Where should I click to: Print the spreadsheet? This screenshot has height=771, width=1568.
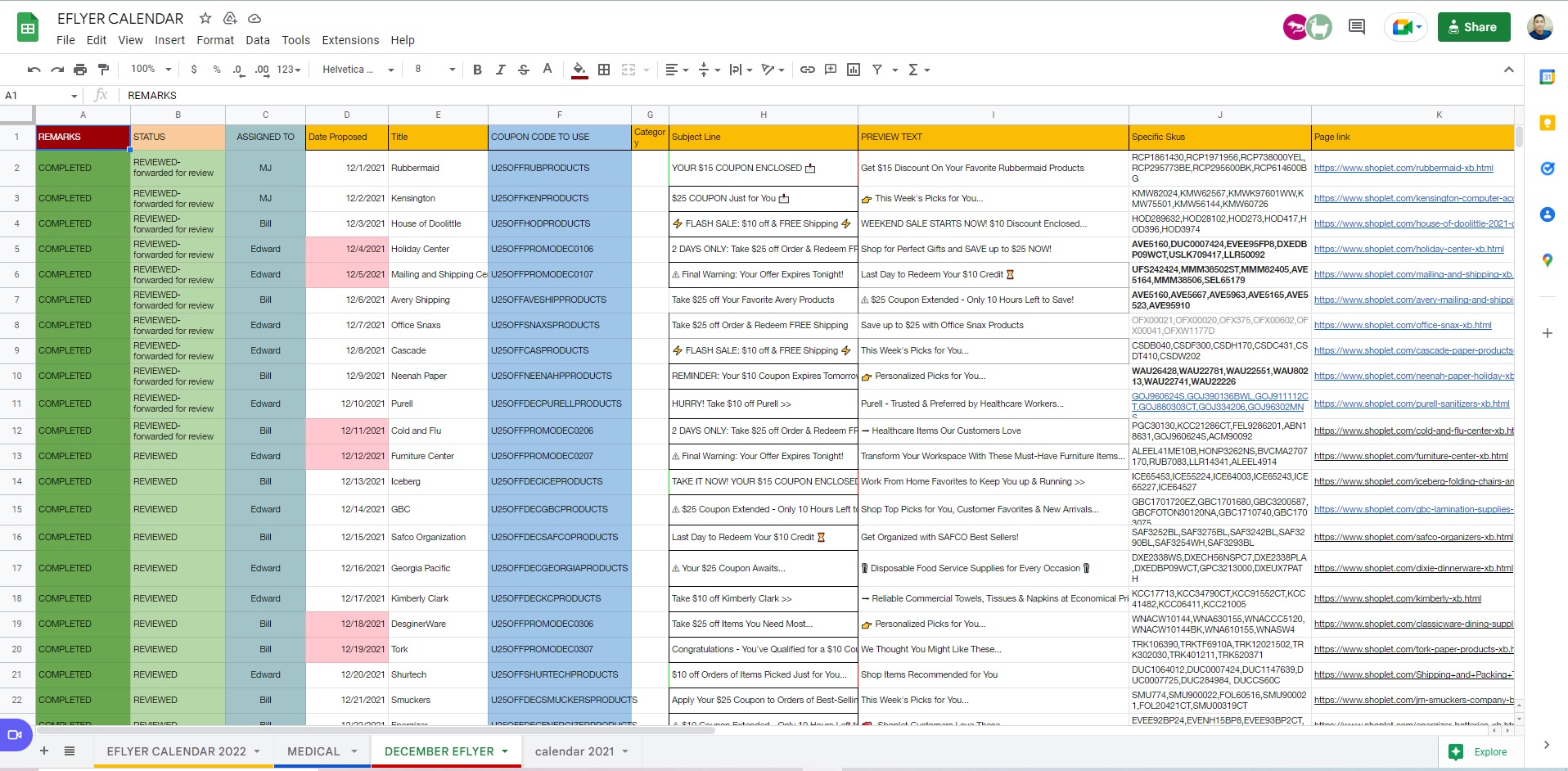point(80,70)
